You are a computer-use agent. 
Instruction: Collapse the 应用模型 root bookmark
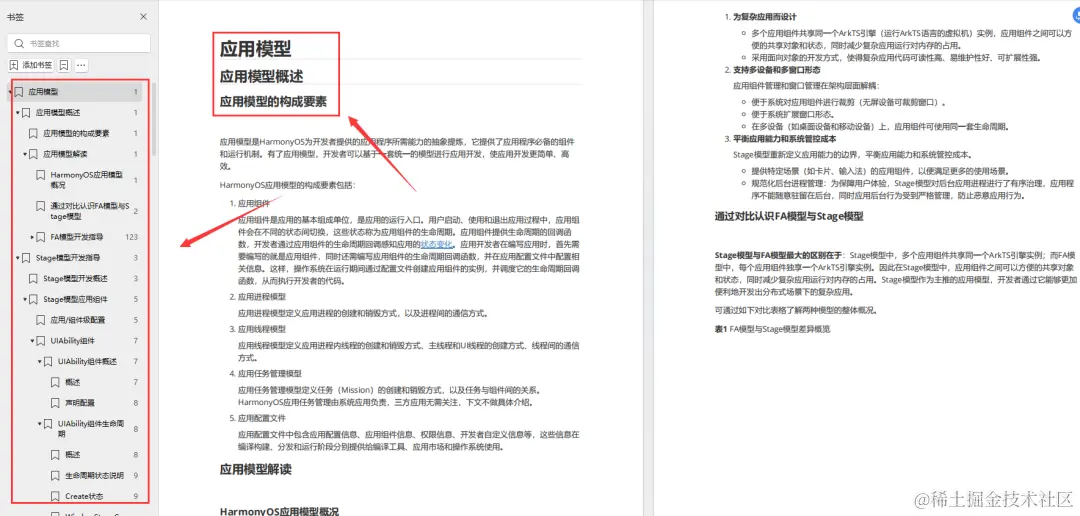[10, 92]
